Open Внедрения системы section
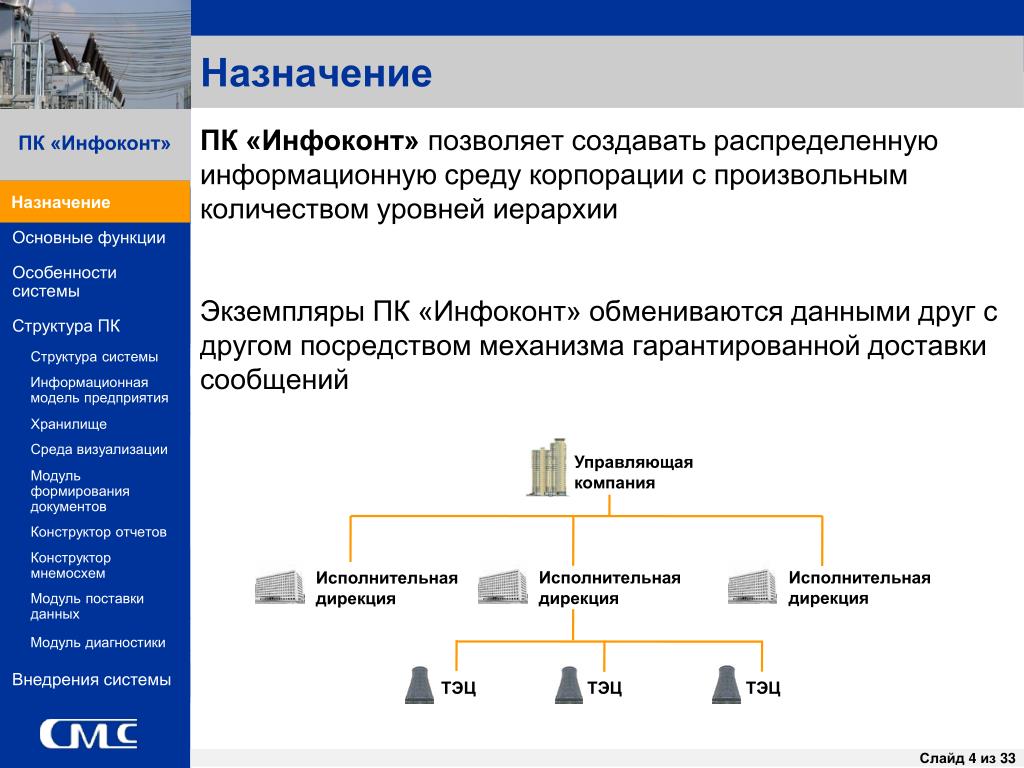1024x768 pixels. coord(91,680)
